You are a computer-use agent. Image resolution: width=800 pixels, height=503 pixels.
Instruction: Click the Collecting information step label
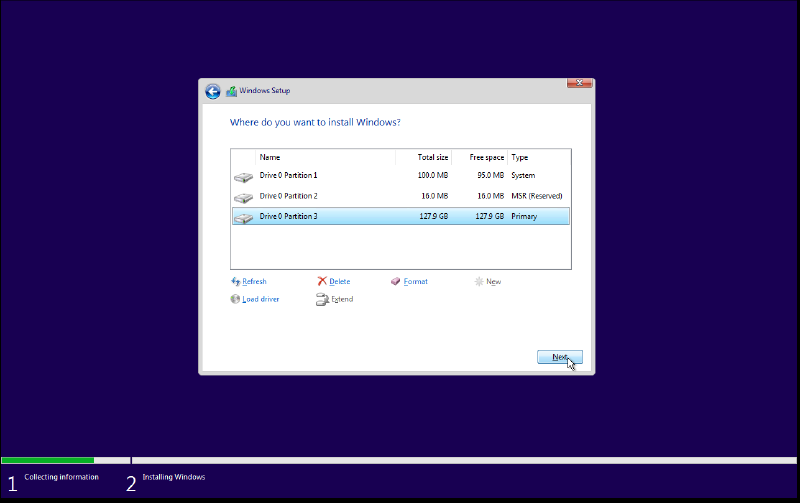pyautogui.click(x=61, y=477)
